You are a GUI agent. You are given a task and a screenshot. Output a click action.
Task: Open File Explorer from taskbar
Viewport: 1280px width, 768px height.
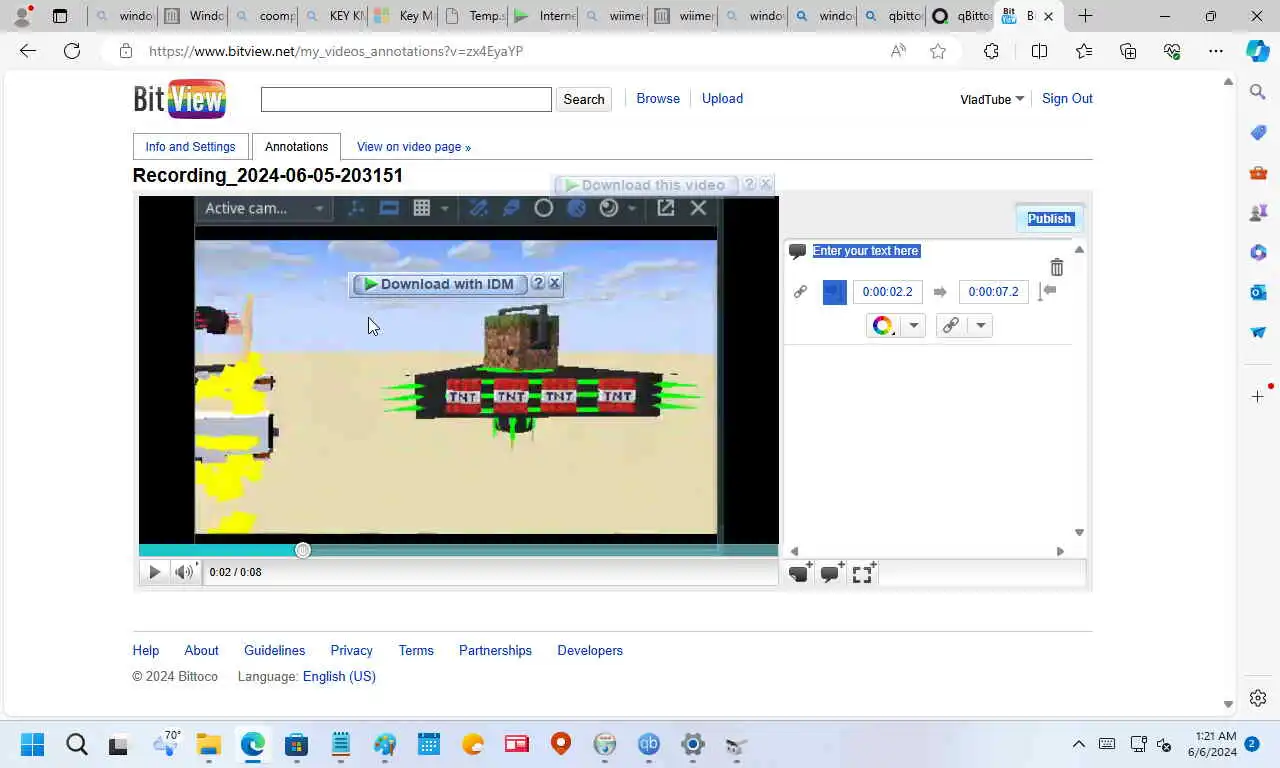208,744
